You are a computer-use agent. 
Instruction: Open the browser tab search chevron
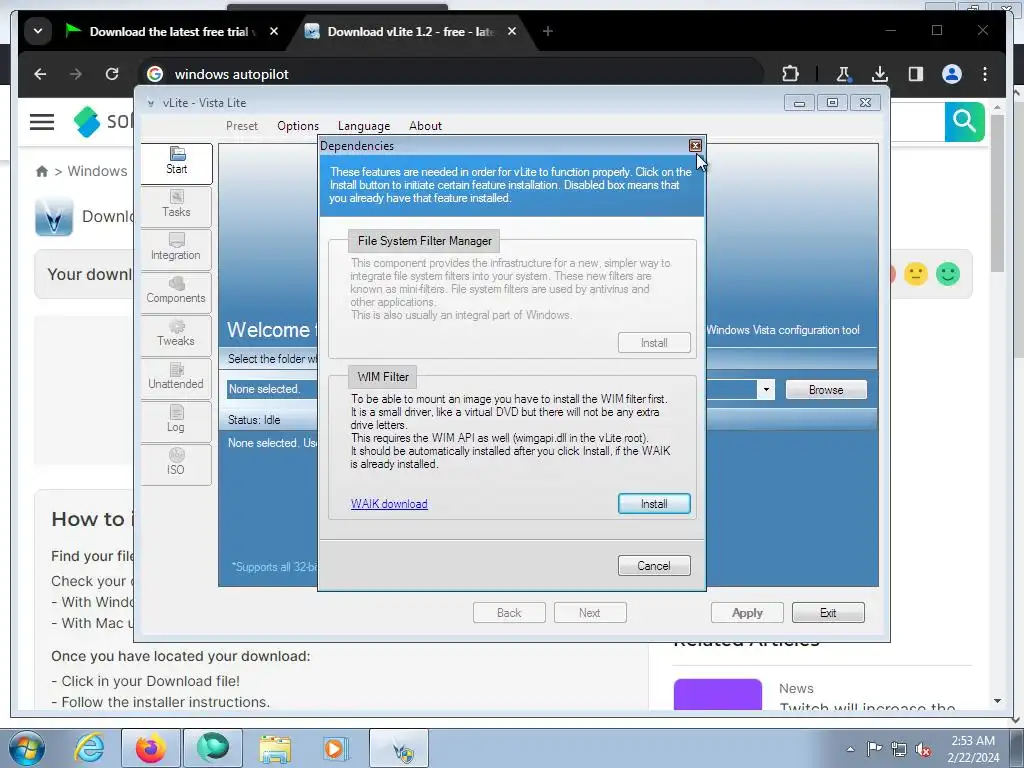point(38,31)
